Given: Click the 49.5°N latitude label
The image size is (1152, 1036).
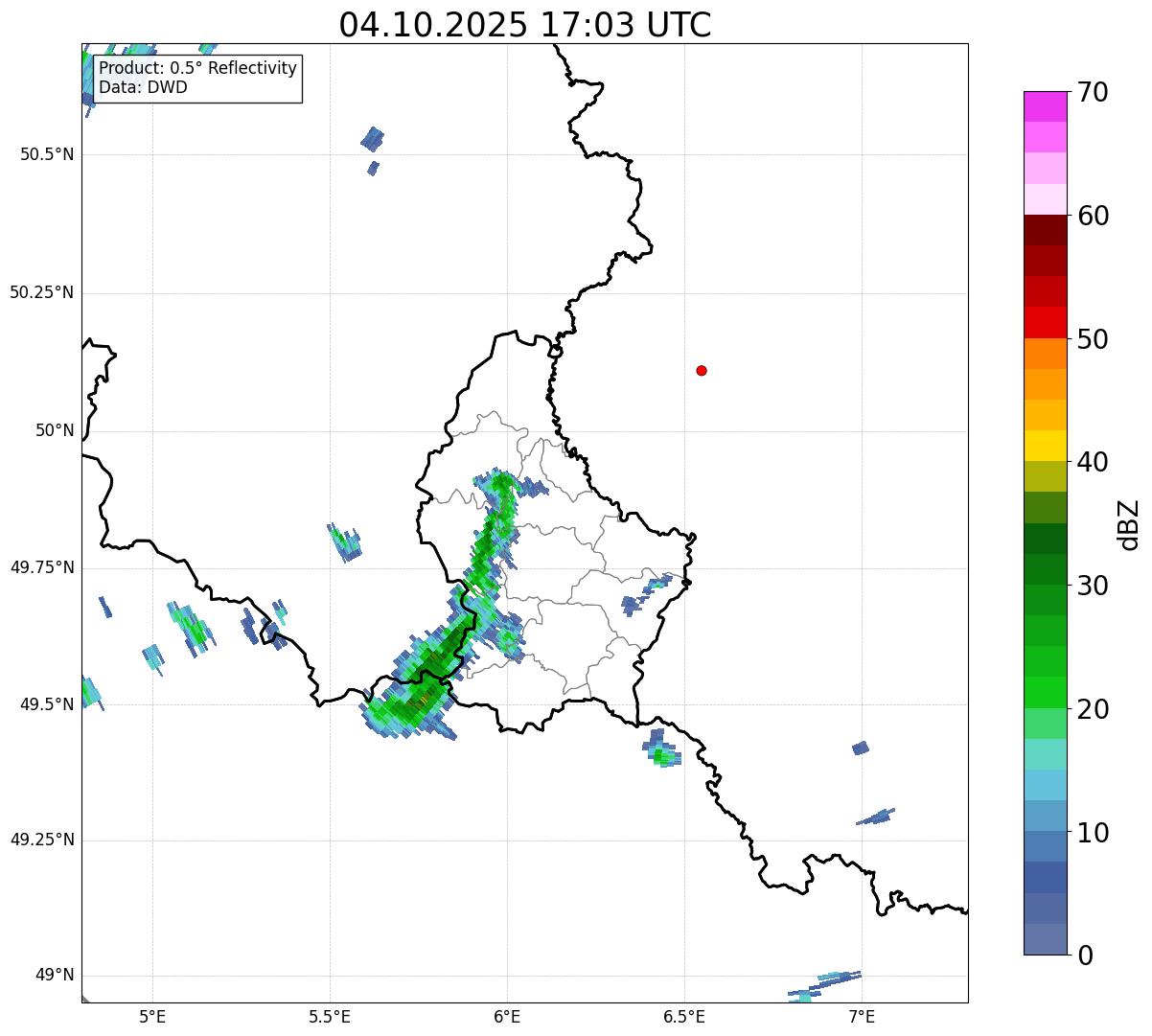Looking at the screenshot, I should 47,704.
